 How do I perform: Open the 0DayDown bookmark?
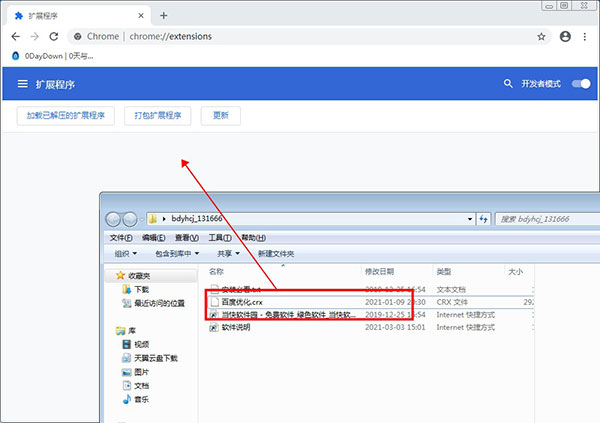tap(53, 56)
